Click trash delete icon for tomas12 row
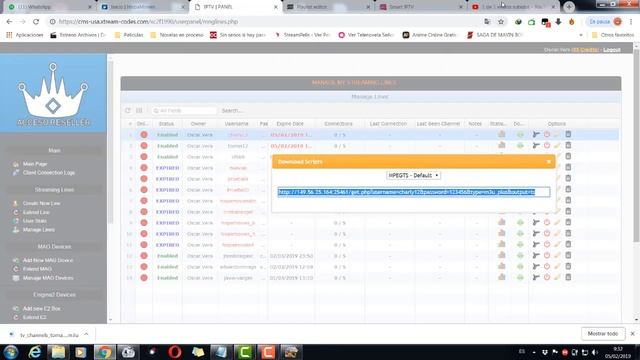This screenshot has width=640, height=360. tap(568, 145)
